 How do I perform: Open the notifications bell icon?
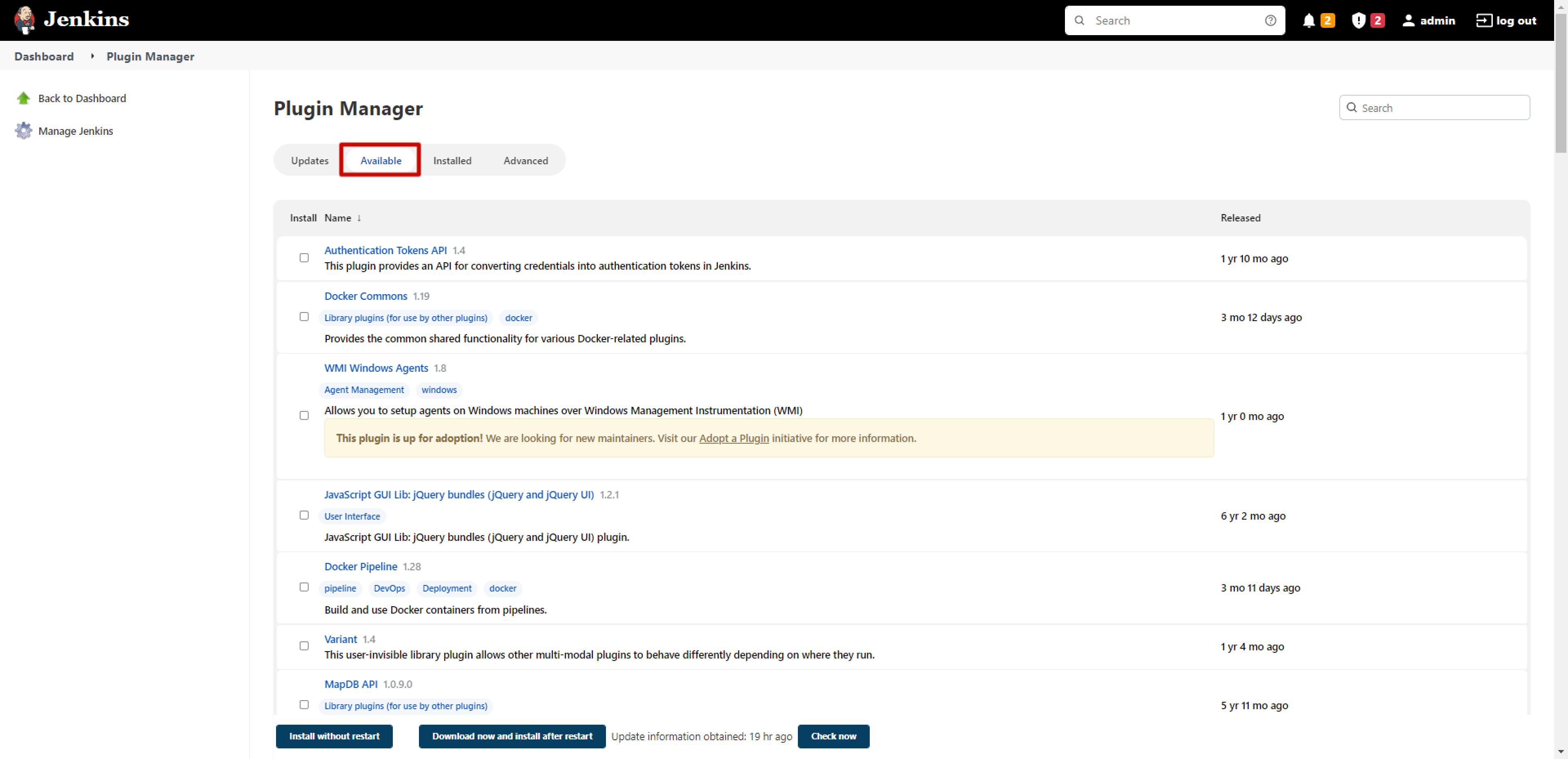pyautogui.click(x=1308, y=21)
